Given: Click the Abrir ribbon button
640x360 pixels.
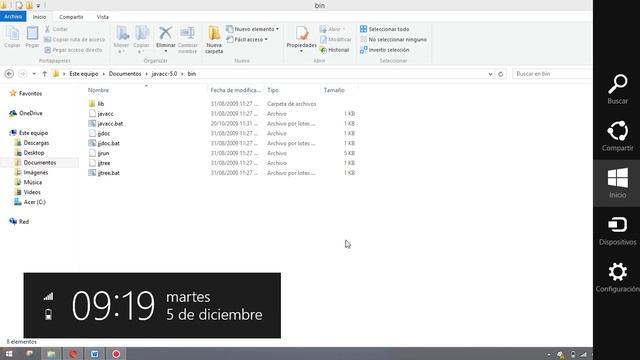Looking at the screenshot, I should point(332,29).
